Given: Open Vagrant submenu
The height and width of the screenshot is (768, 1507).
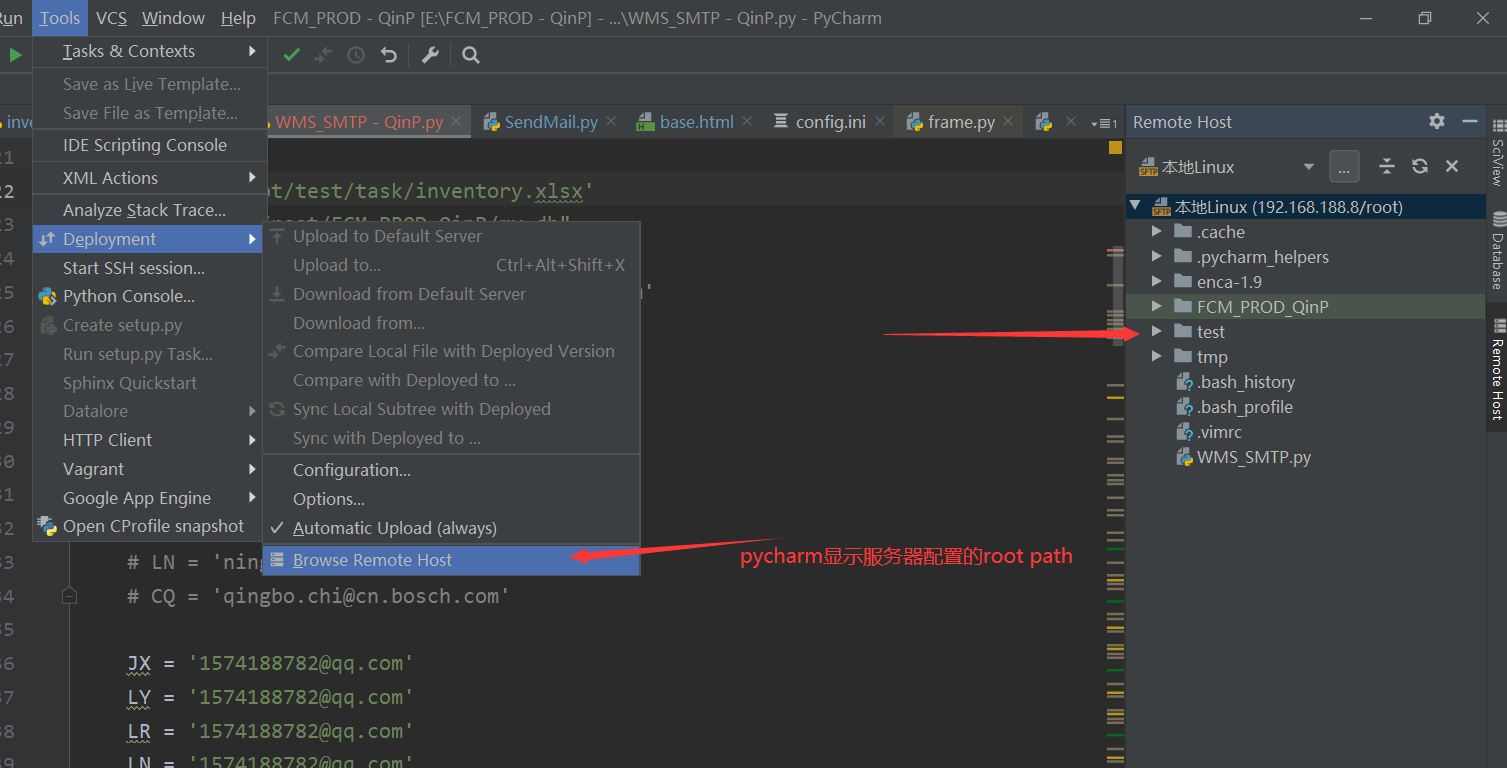Looking at the screenshot, I should pyautogui.click(x=150, y=469).
